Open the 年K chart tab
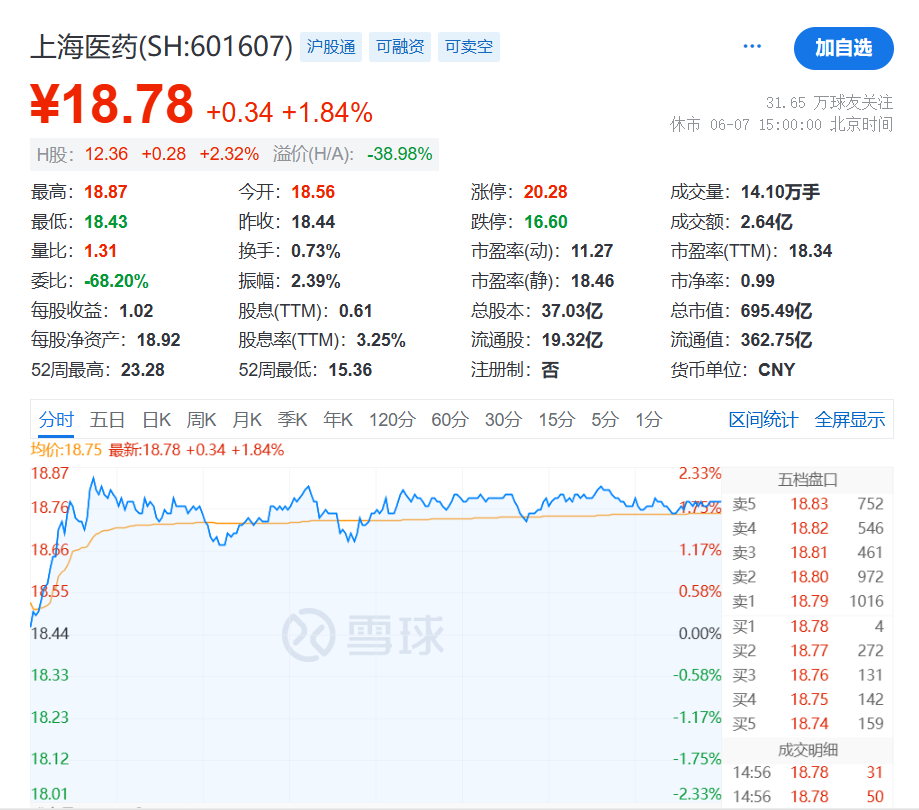This screenshot has width=919, height=810. [338, 420]
